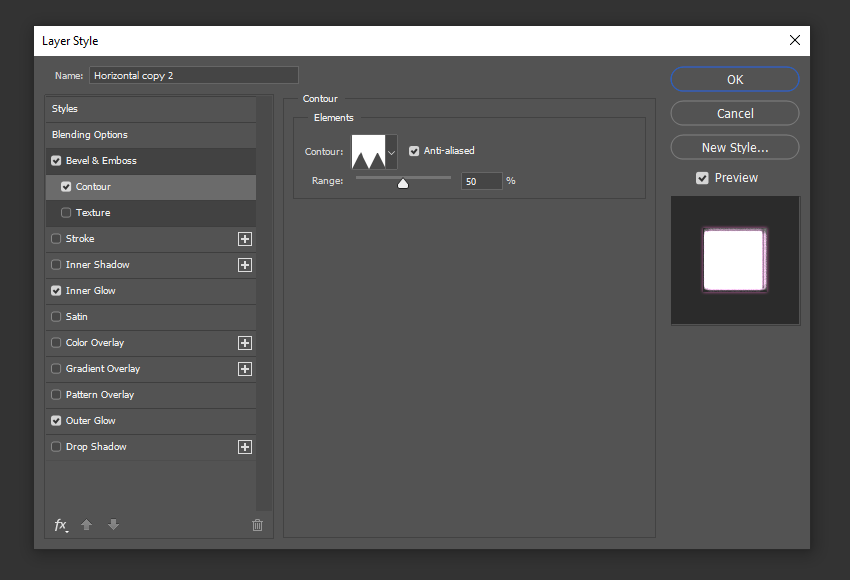Uncheck the Bevel & Emboss checkbox

click(56, 160)
